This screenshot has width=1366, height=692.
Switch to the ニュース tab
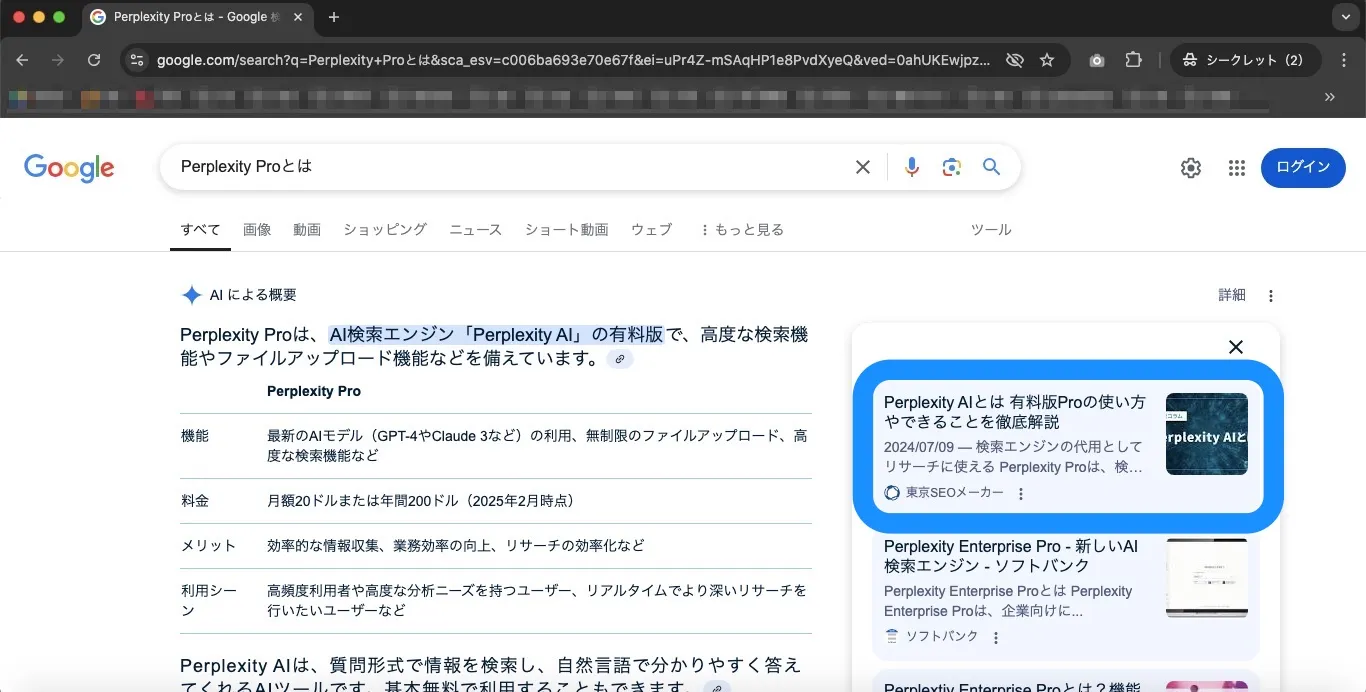tap(475, 230)
